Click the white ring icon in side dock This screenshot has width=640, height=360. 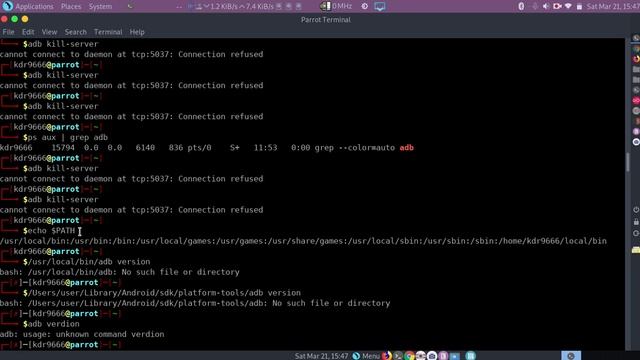click(x=636, y=142)
